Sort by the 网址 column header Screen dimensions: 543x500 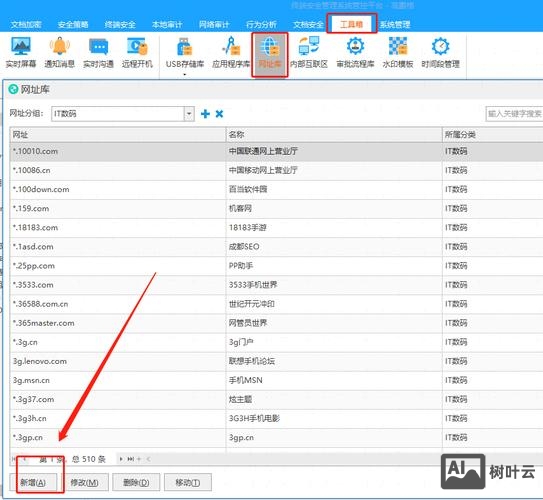[118, 134]
